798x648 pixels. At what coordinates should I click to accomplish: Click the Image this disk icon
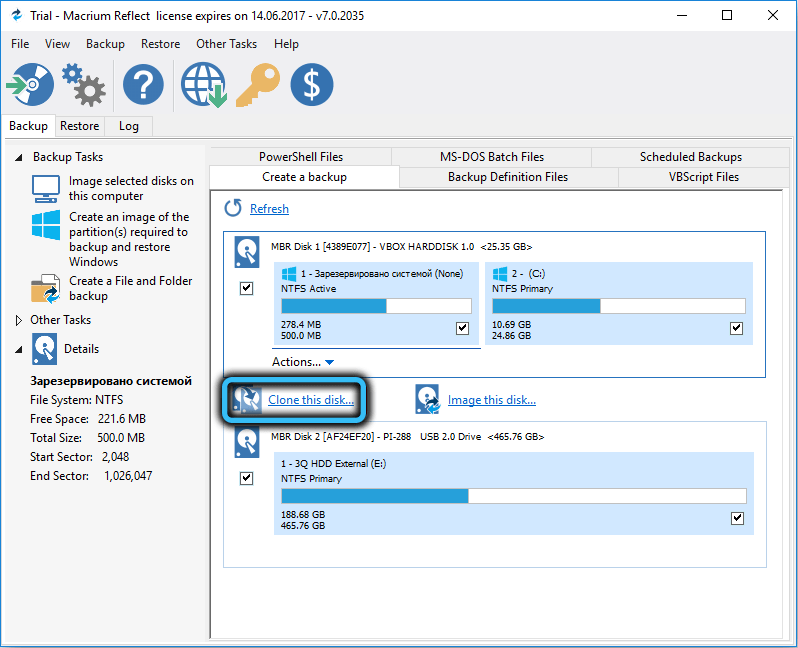427,400
